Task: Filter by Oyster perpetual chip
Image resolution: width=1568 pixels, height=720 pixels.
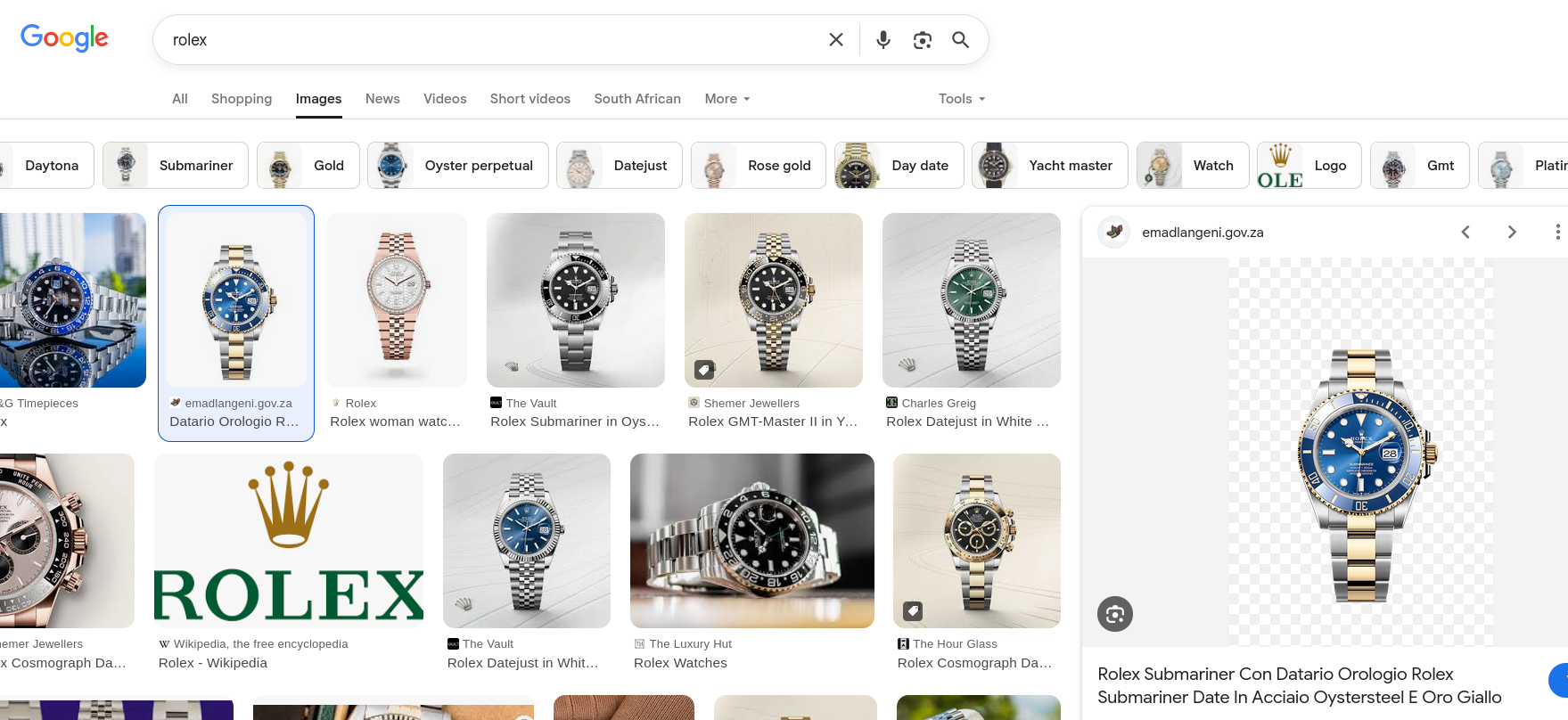Action: [x=458, y=166]
